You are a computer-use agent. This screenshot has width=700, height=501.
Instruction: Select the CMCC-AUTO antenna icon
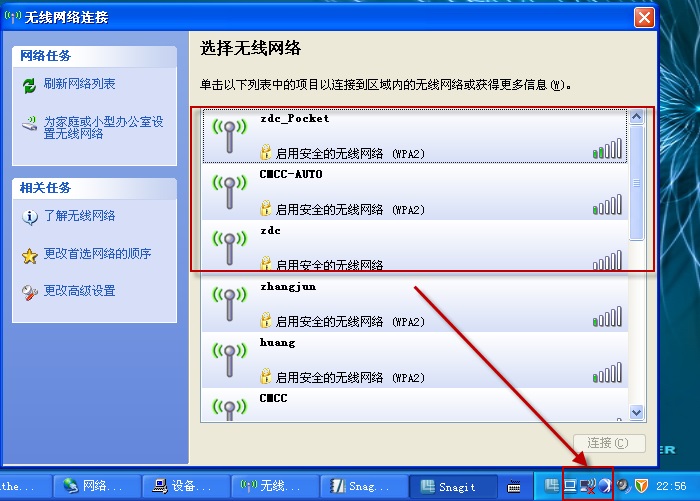point(229,192)
